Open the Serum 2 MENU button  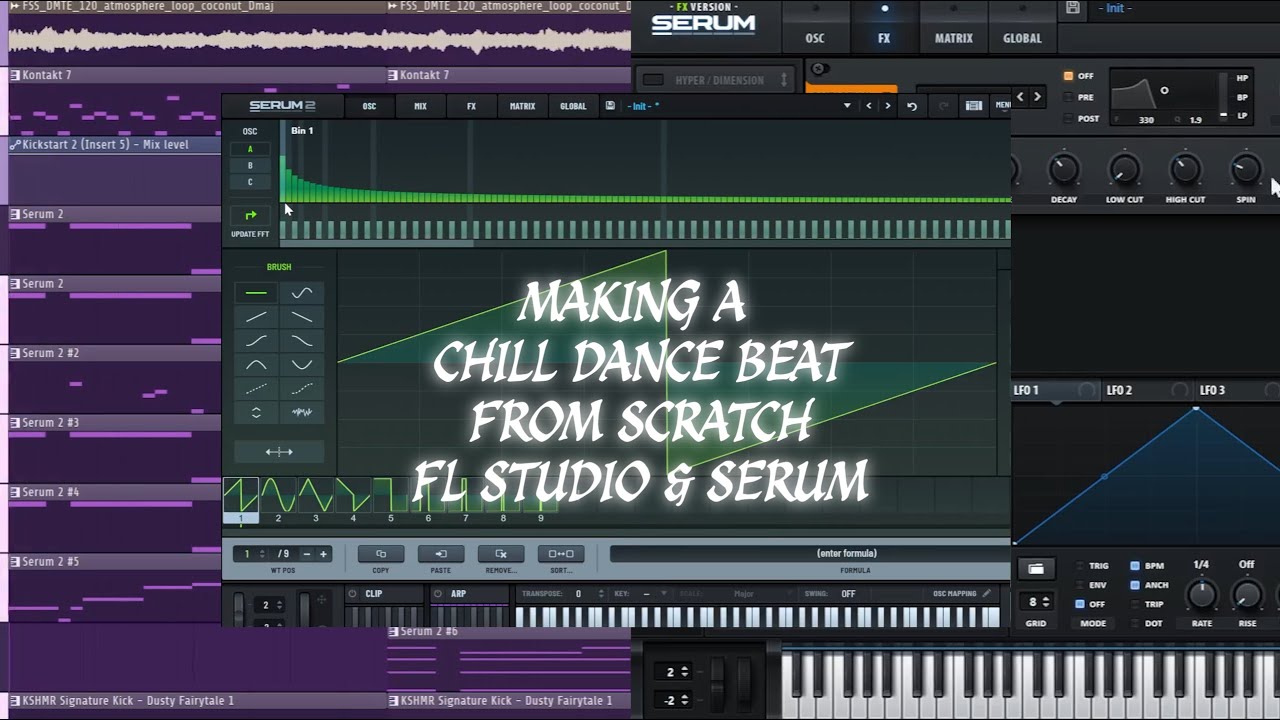1001,106
